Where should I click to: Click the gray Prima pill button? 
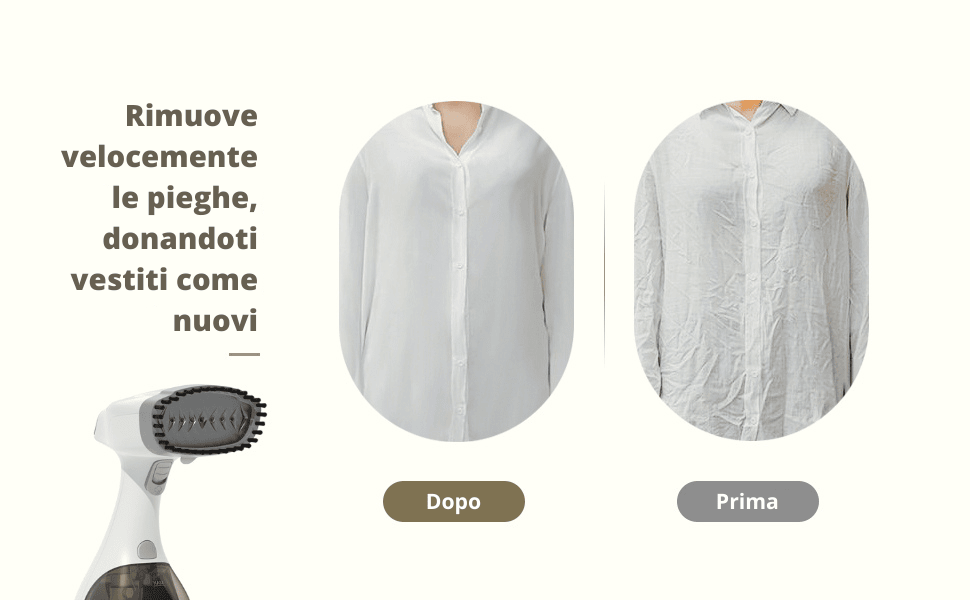click(x=747, y=501)
